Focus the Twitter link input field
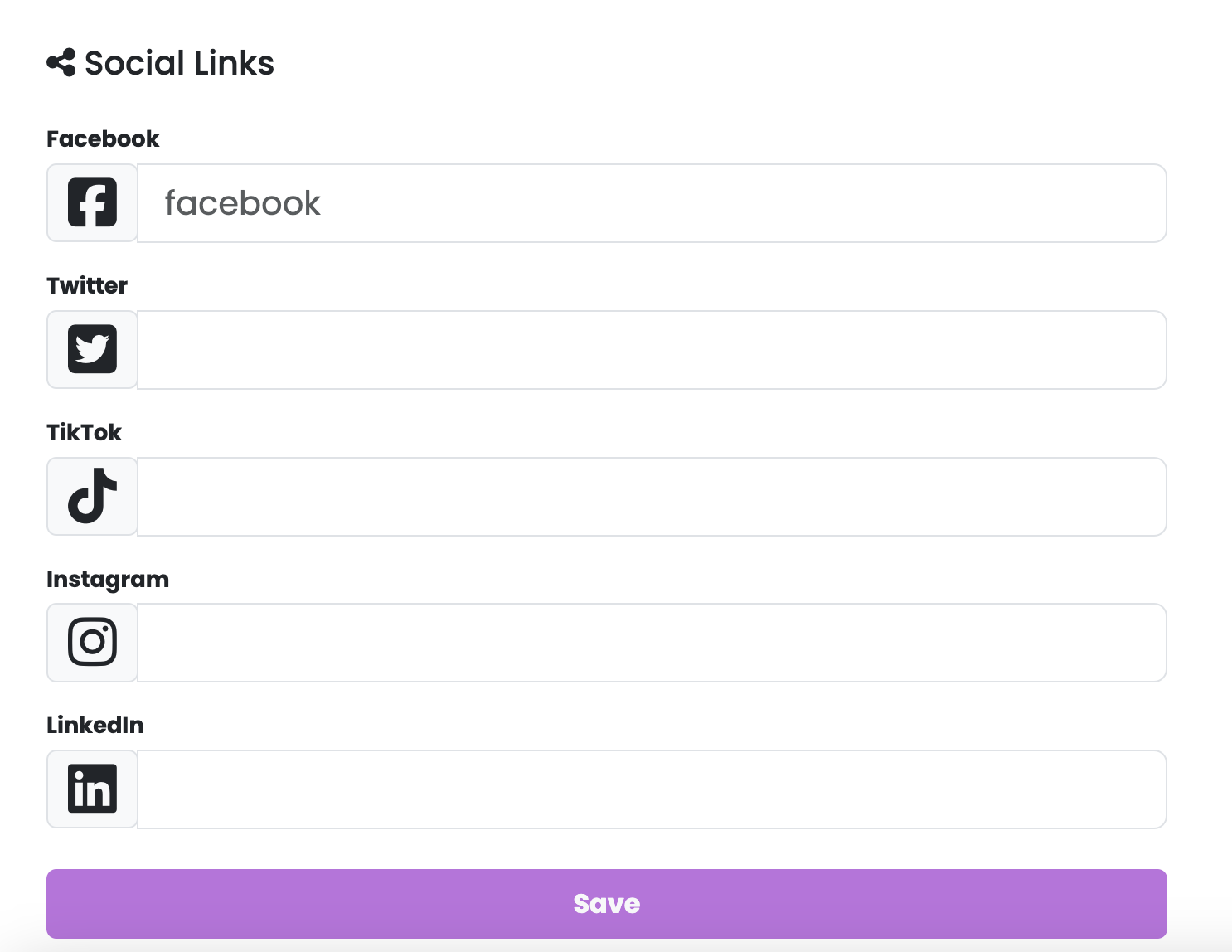Viewport: 1232px width, 952px height. click(652, 350)
